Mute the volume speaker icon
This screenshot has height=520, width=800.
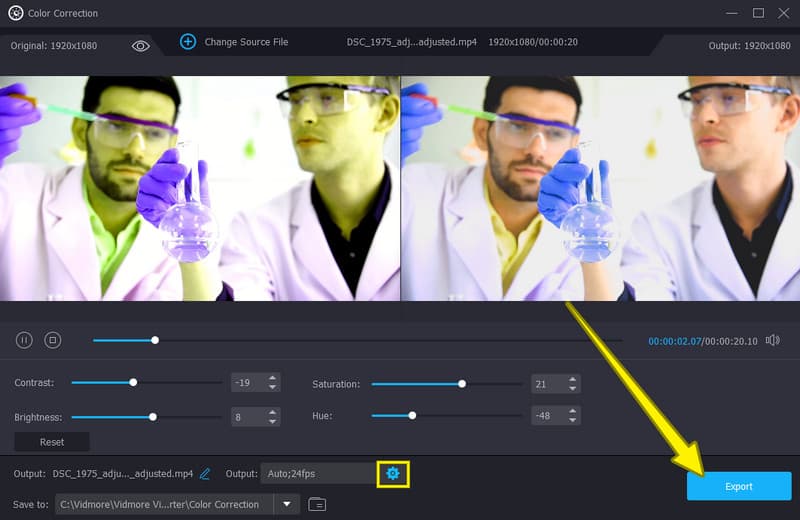click(772, 340)
